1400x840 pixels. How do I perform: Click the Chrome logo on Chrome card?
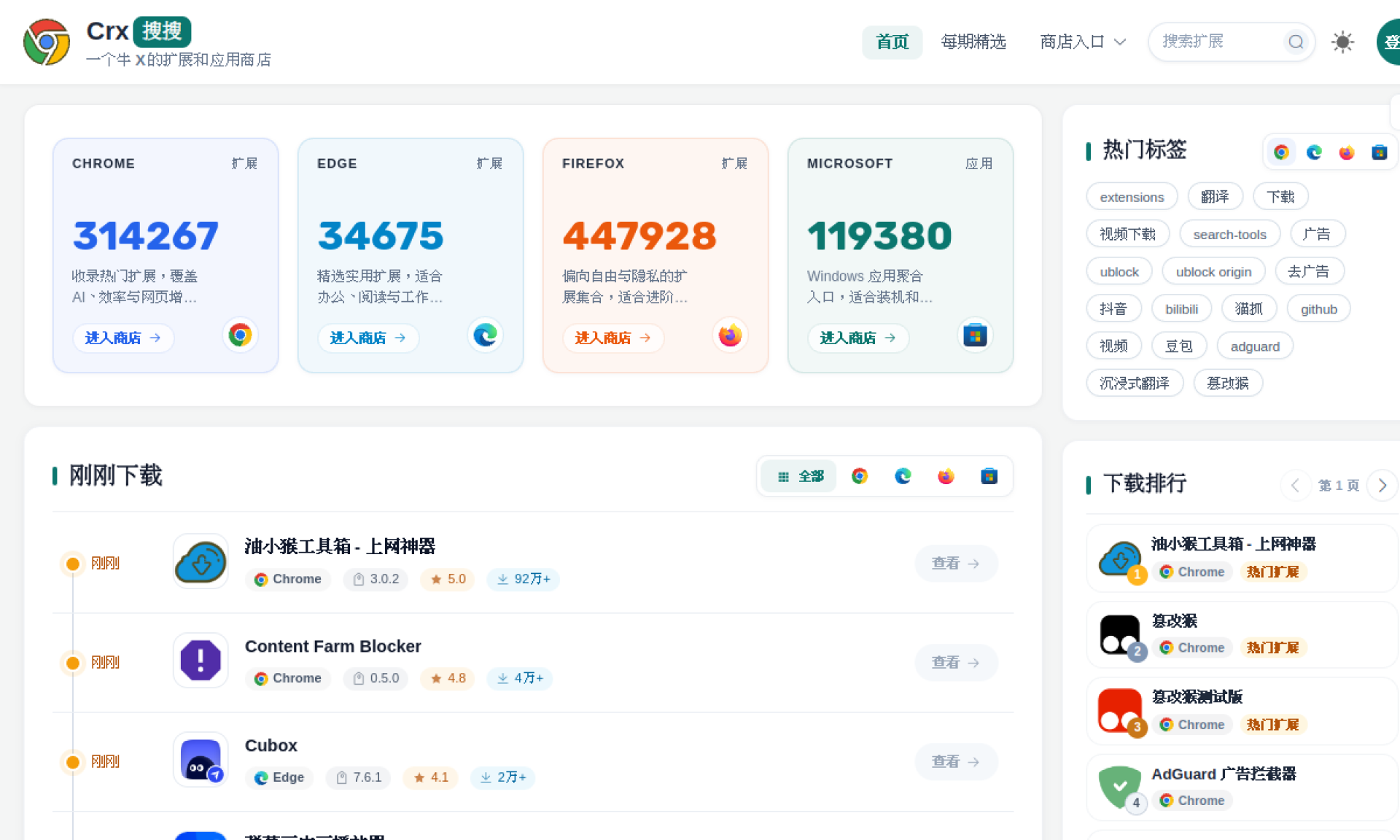[240, 335]
